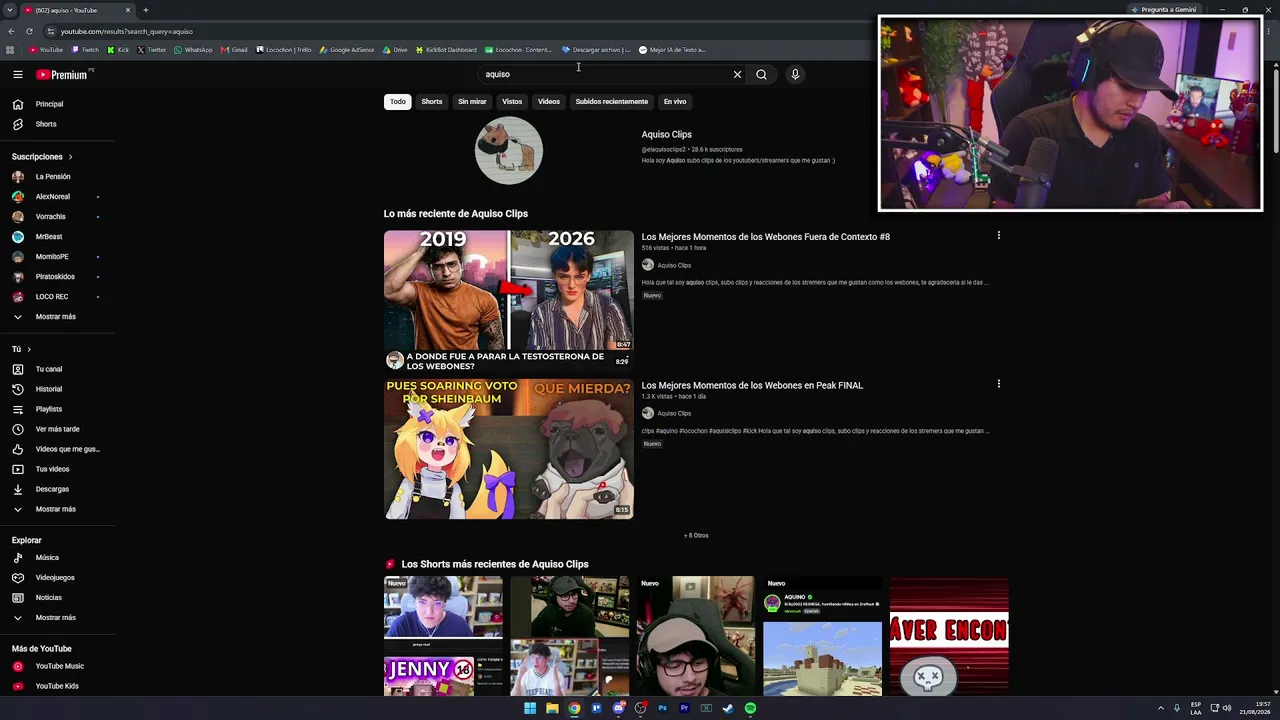Open File Explorer from the taskbar
This screenshot has height=720, width=1280.
point(552,708)
